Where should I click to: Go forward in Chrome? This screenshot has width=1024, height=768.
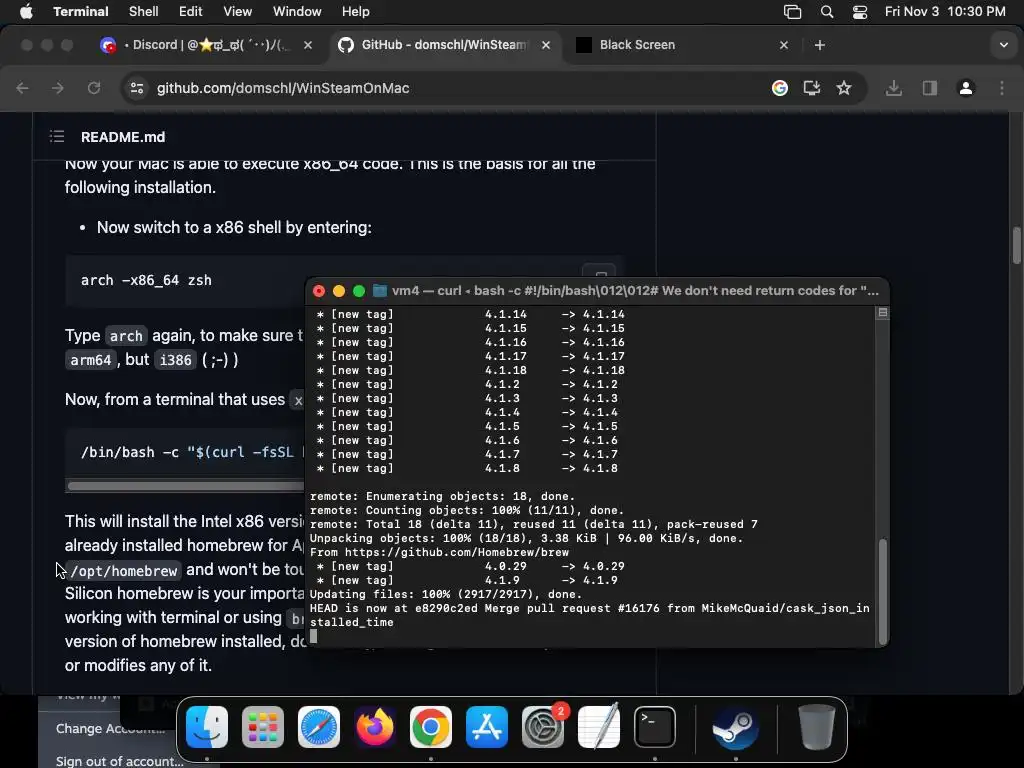click(x=57, y=88)
